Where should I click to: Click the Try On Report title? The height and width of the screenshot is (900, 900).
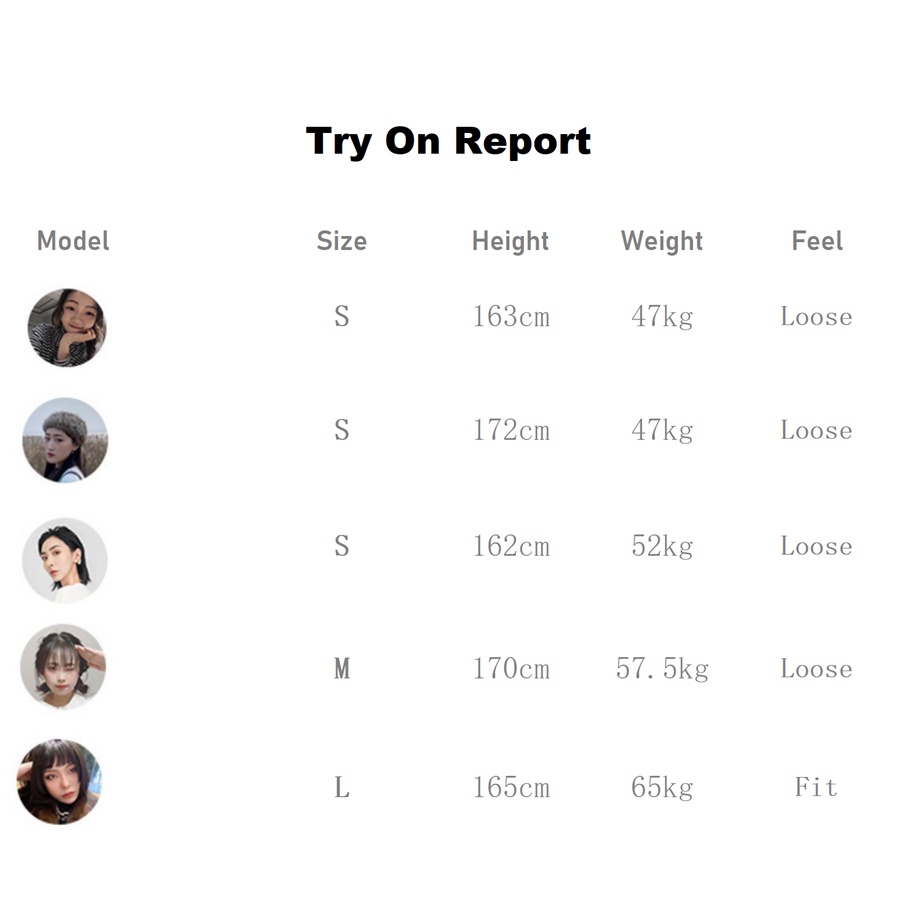click(x=448, y=141)
